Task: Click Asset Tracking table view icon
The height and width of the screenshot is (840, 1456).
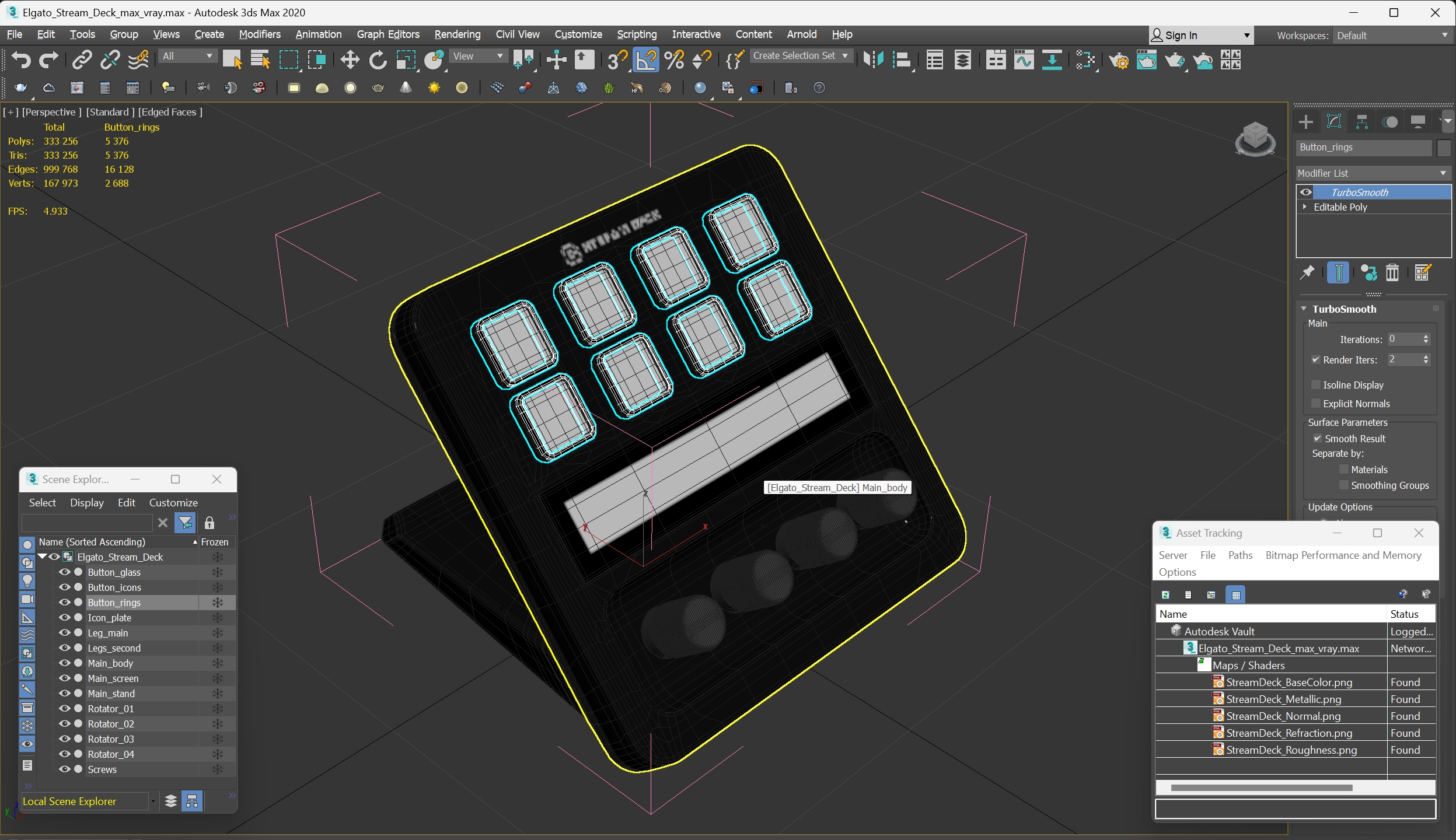Action: (1236, 594)
